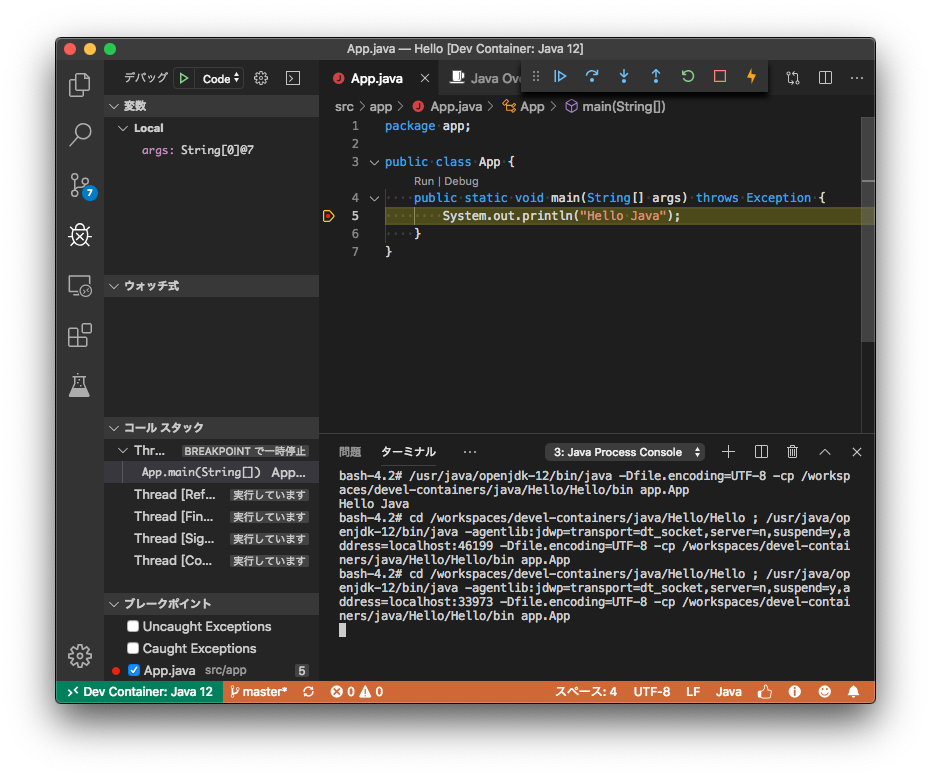Step over in the debug toolbar

click(592, 77)
